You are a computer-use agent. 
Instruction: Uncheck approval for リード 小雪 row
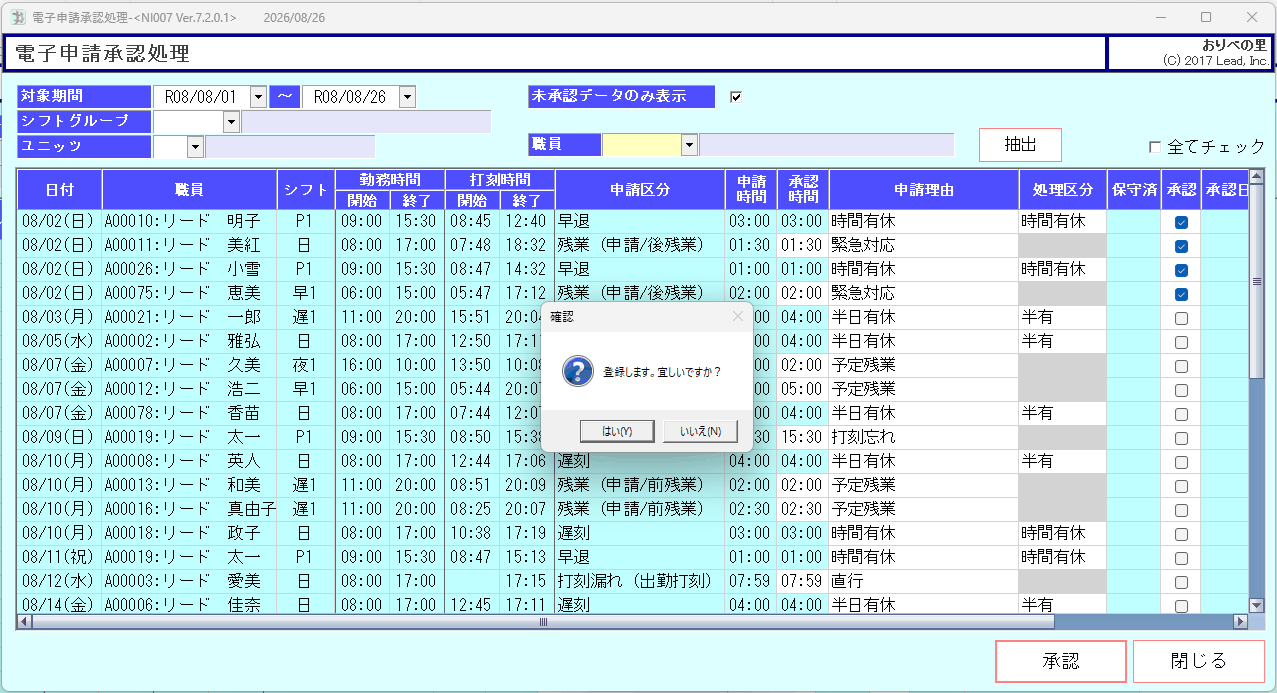coord(1181,270)
